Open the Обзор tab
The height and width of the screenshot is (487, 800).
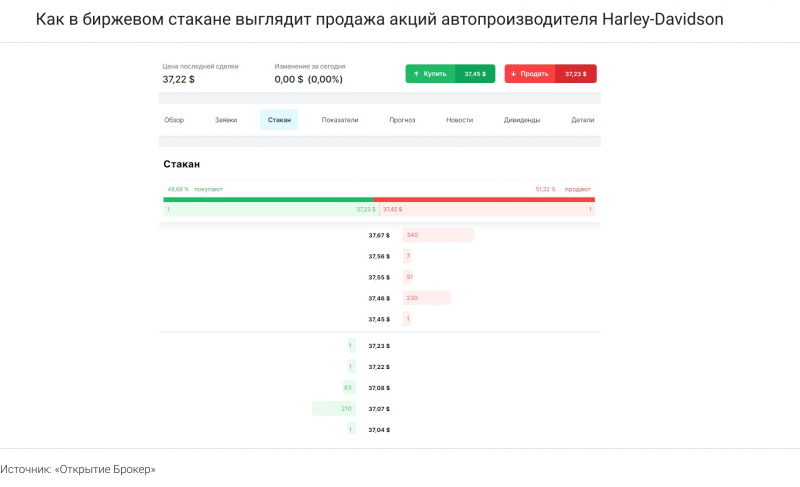click(x=174, y=120)
